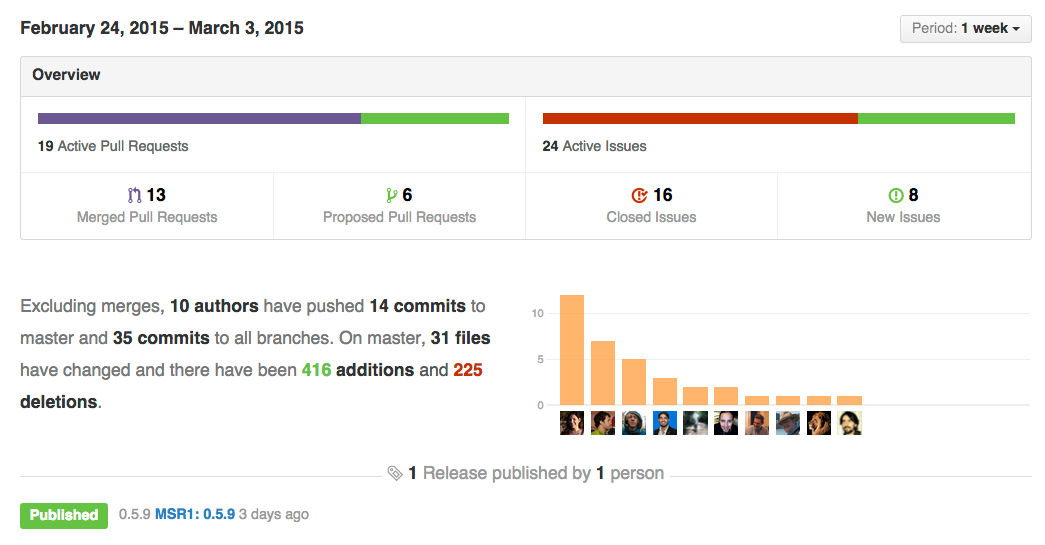
Task: Open 6 Proposed Pull Requests
Action: 399,205
